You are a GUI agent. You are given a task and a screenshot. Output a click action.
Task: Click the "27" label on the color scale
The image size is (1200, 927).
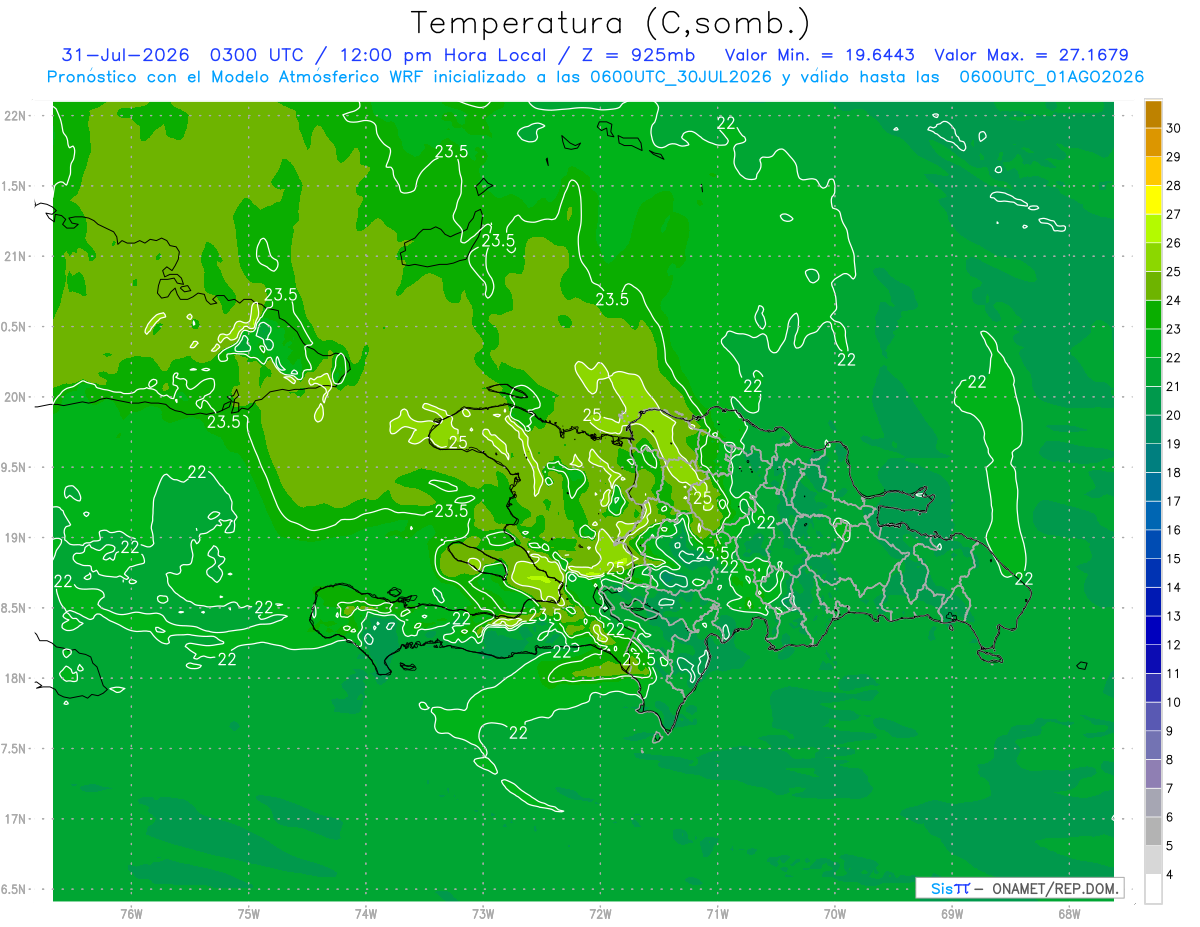point(1174,214)
